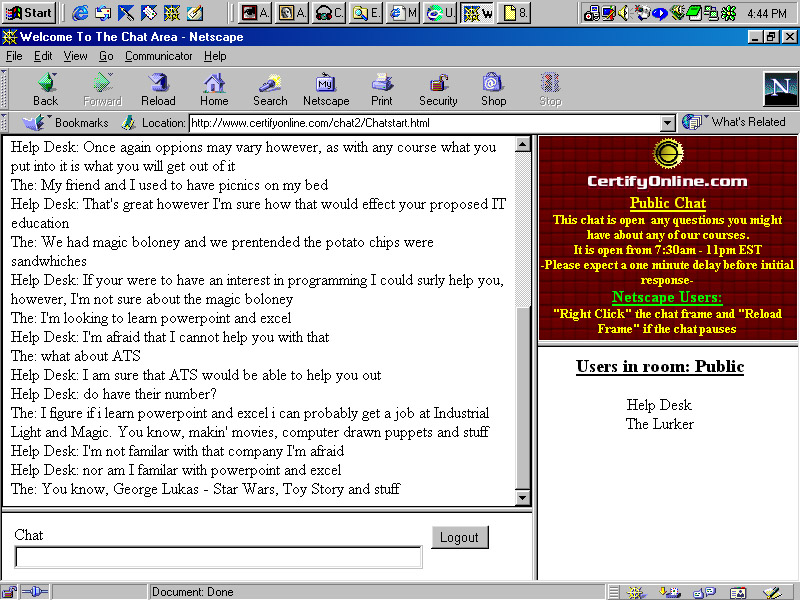Click the Forward navigation arrow
This screenshot has height=600, width=800.
102,89
